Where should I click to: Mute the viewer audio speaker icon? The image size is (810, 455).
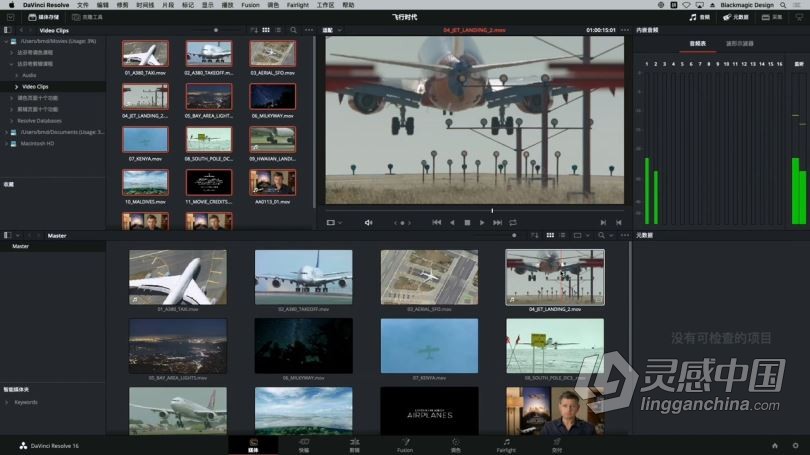368,223
